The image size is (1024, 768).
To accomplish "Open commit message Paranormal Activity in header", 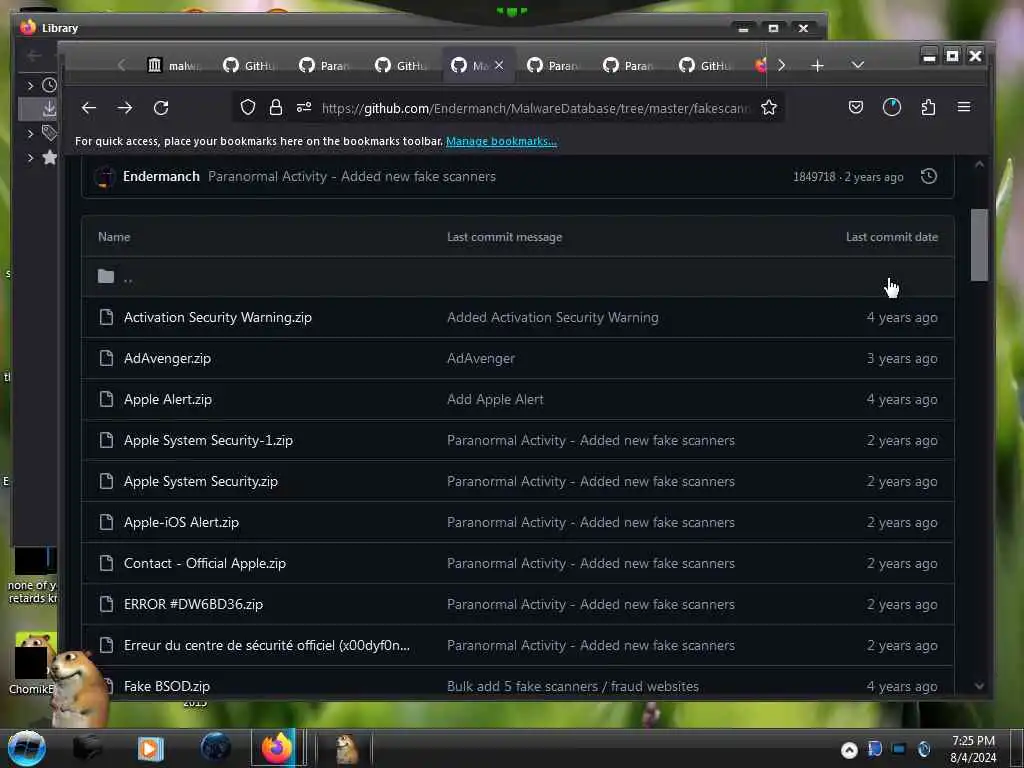I will pos(351,176).
